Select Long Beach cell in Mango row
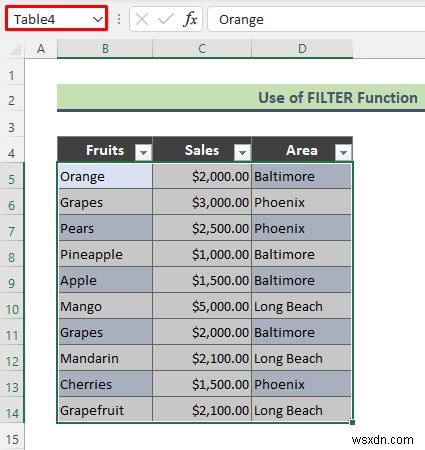 [x=302, y=306]
